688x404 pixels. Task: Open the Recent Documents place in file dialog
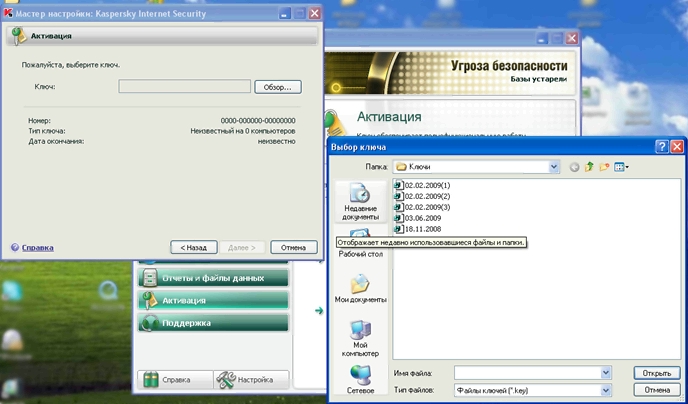(360, 201)
